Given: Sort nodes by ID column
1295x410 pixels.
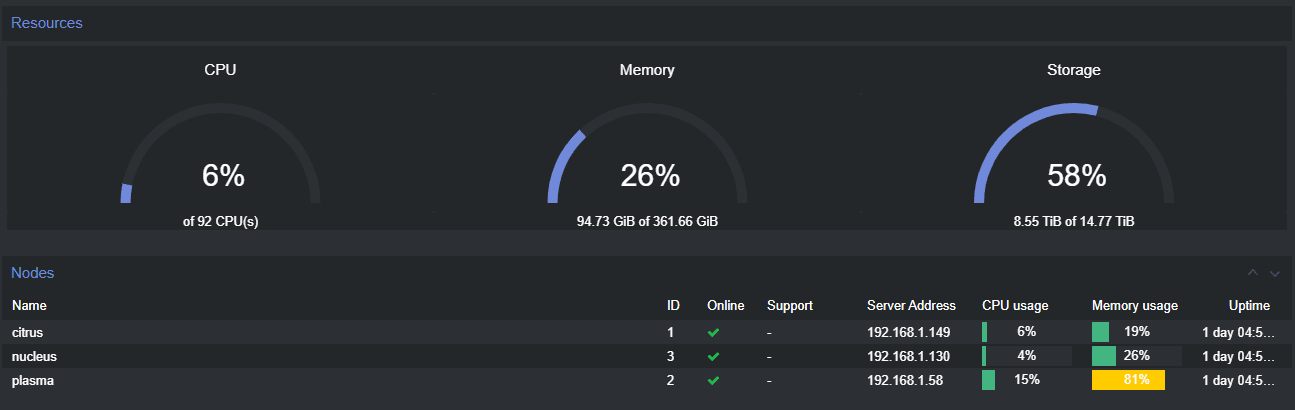Looking at the screenshot, I should coord(673,305).
